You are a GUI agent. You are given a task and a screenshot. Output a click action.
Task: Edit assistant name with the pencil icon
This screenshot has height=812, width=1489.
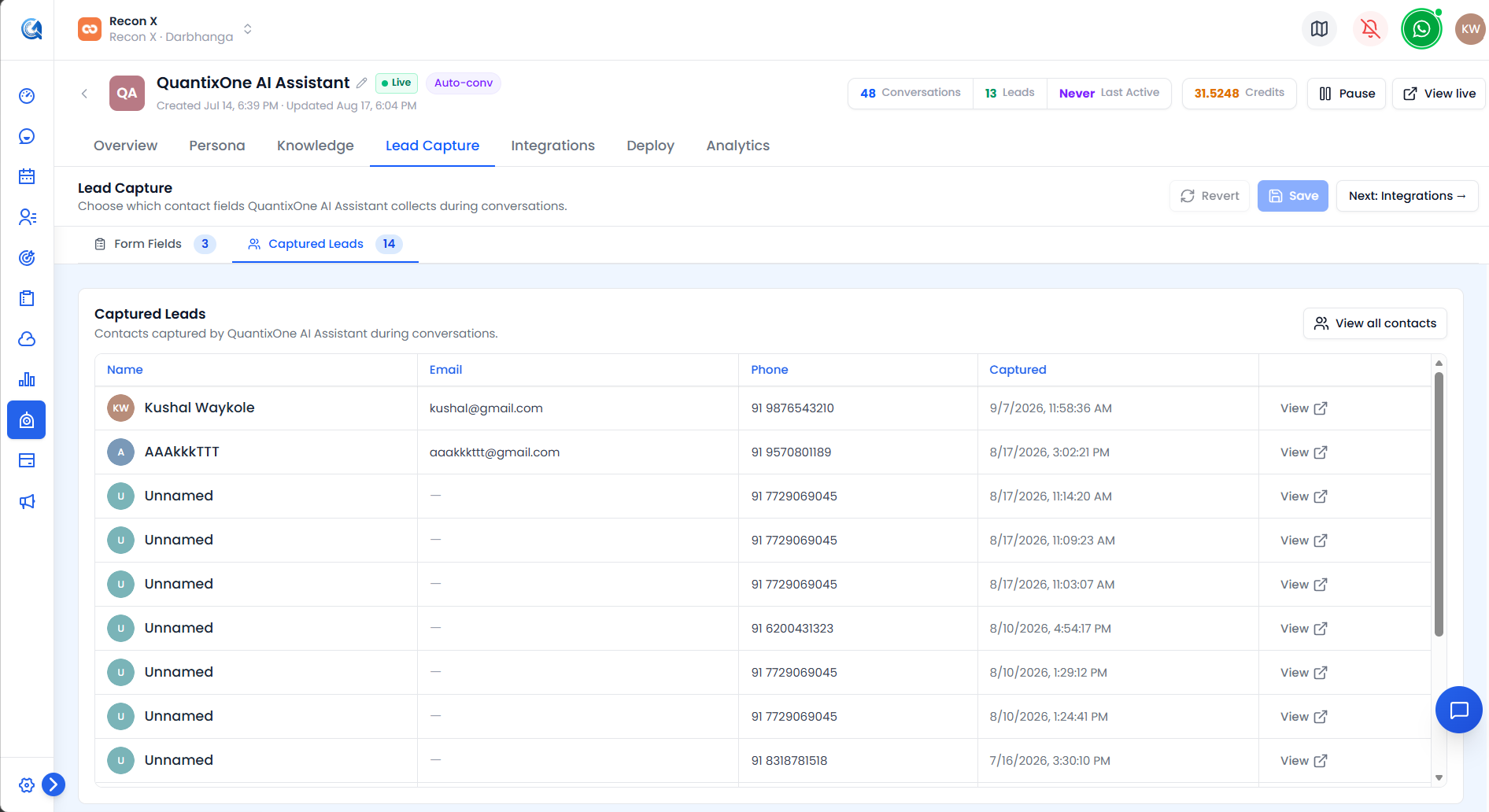(362, 83)
